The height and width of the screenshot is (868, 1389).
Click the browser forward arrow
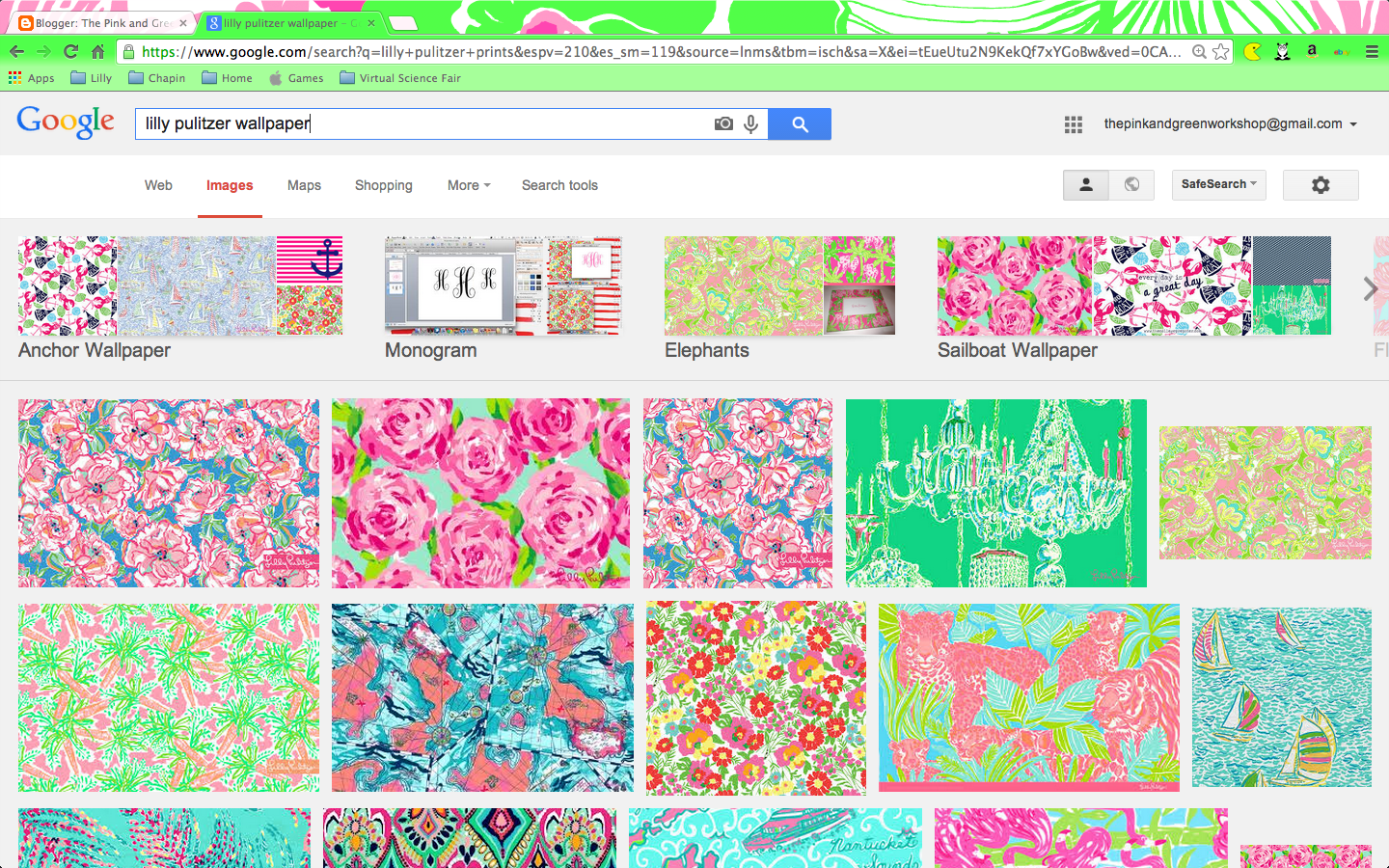[x=43, y=52]
